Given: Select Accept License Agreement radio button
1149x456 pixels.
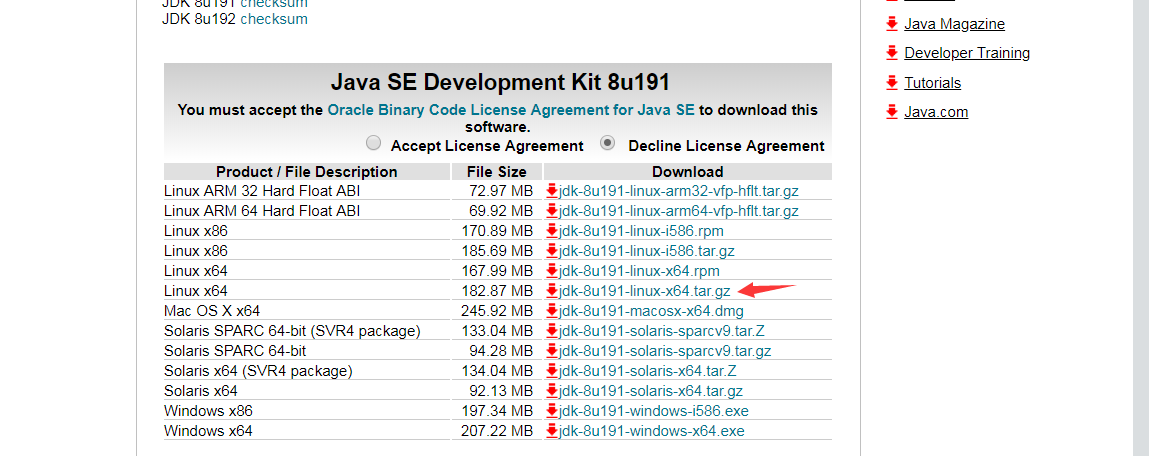Looking at the screenshot, I should [374, 143].
